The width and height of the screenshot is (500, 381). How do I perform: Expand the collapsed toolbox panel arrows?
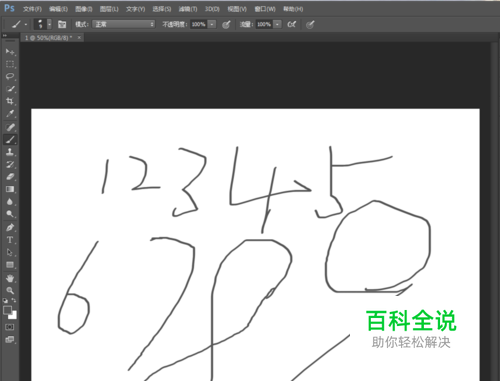5,35
